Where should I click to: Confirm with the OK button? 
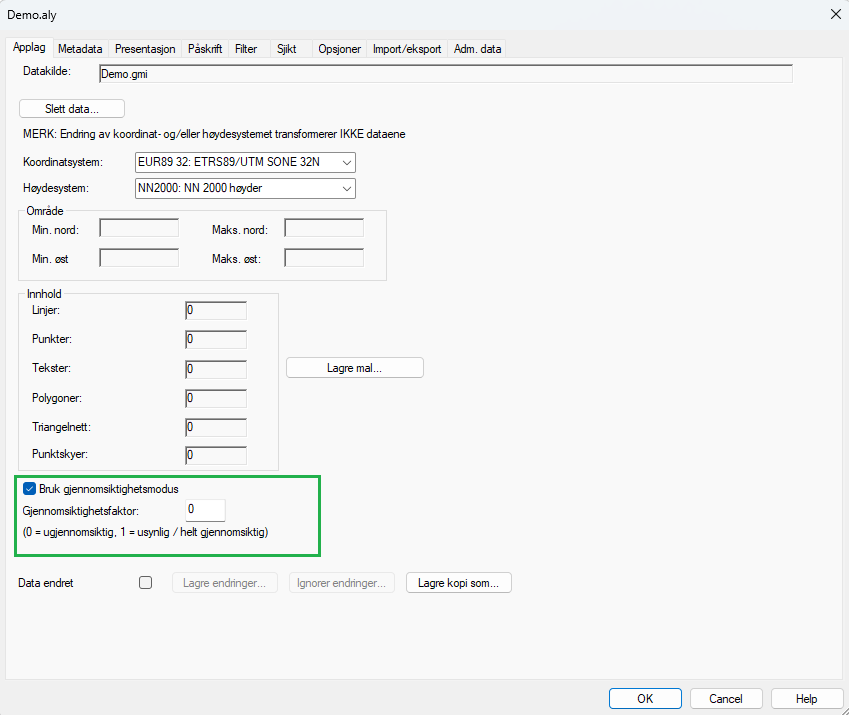(x=645, y=699)
